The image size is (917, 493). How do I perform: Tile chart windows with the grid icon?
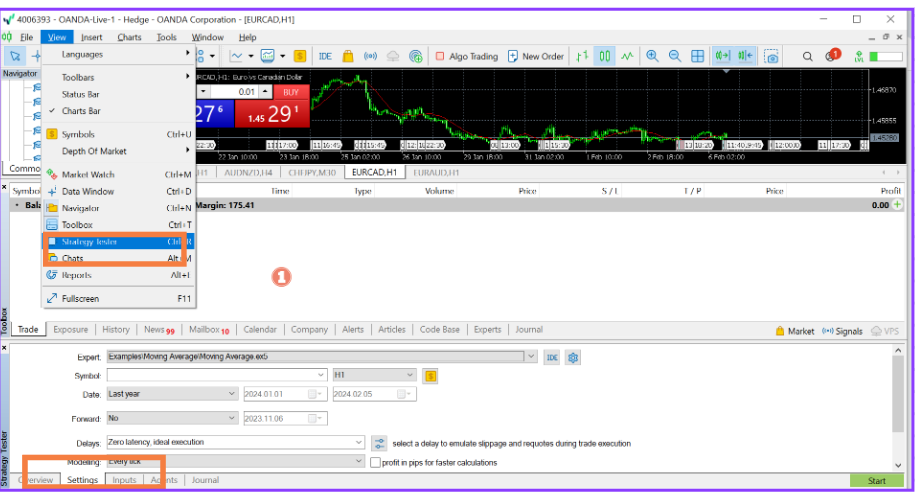[x=697, y=56]
